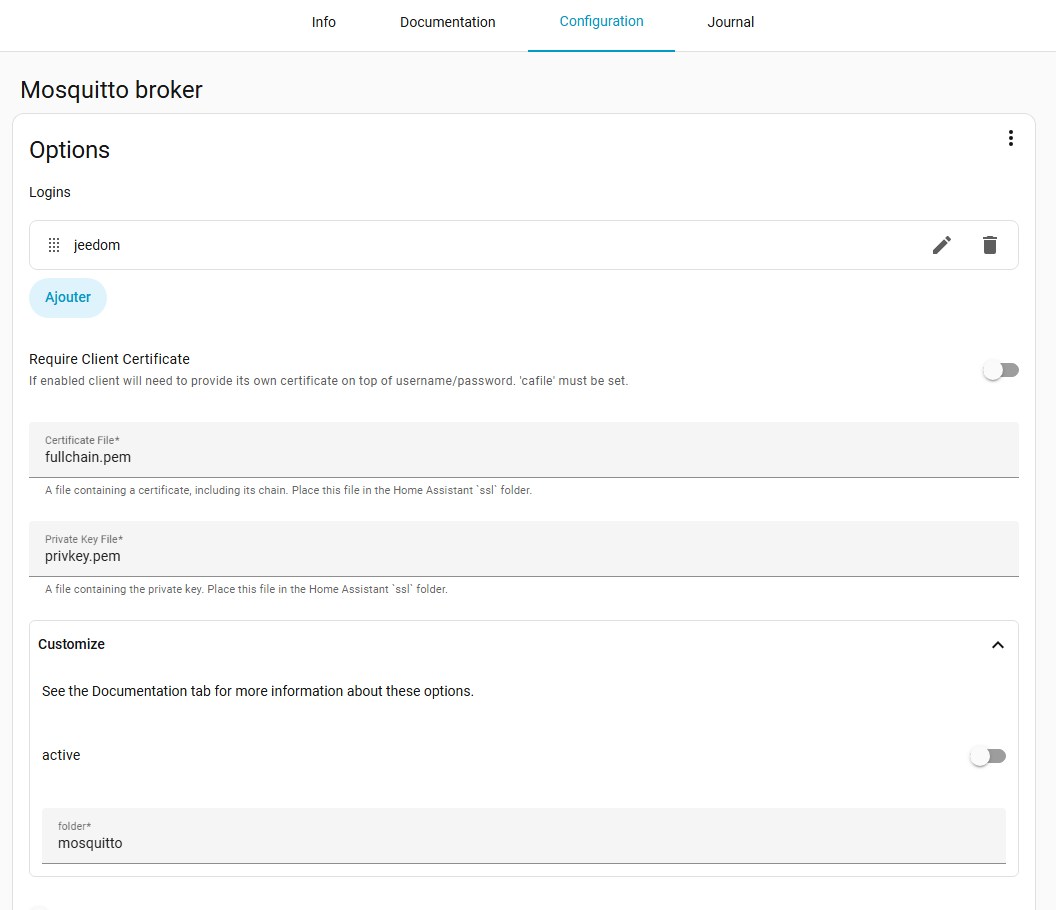1056x910 pixels.
Task: Click the Mosquitto broker page title
Action: coord(111,90)
